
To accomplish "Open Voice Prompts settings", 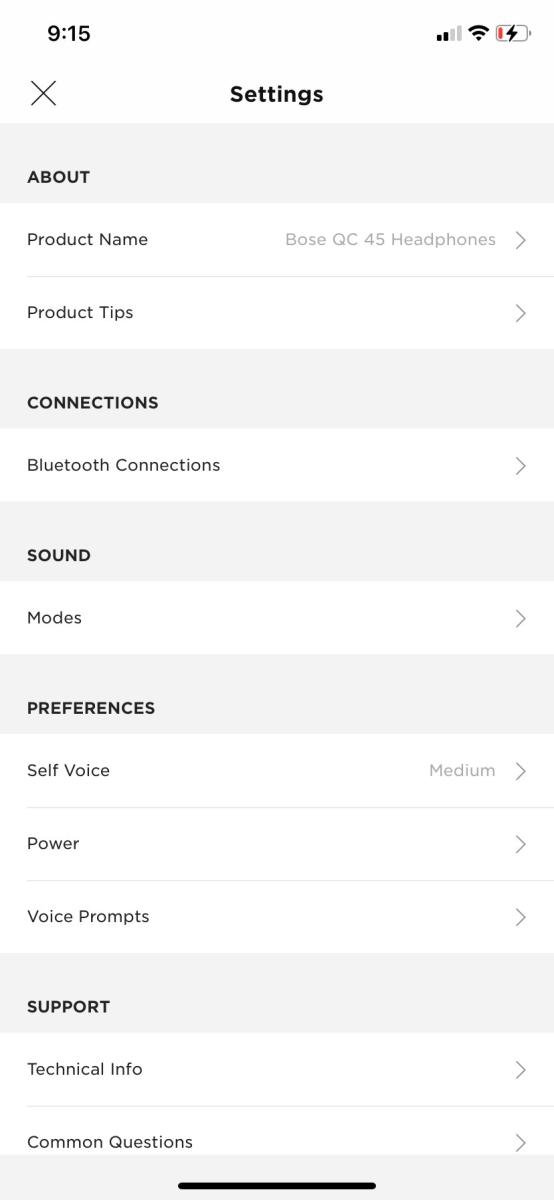I will pyautogui.click(x=277, y=917).
